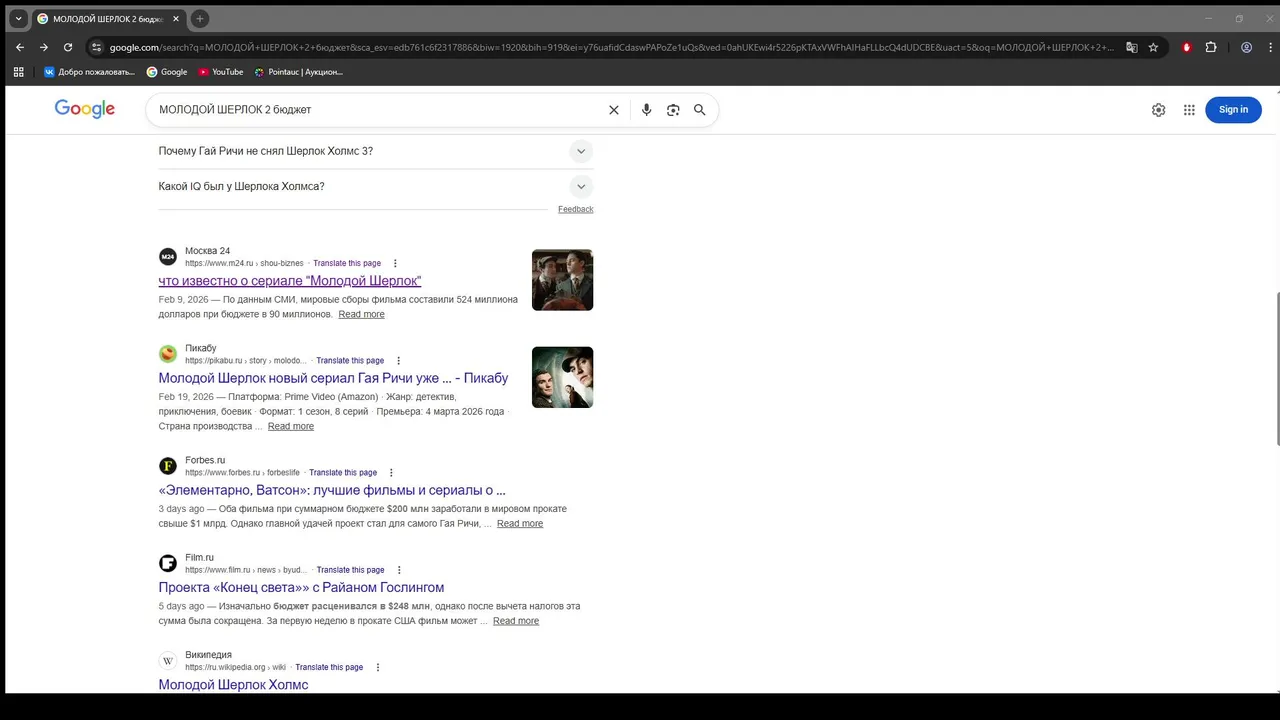
Task: Open the Chrome profile avatar
Action: click(x=1247, y=47)
